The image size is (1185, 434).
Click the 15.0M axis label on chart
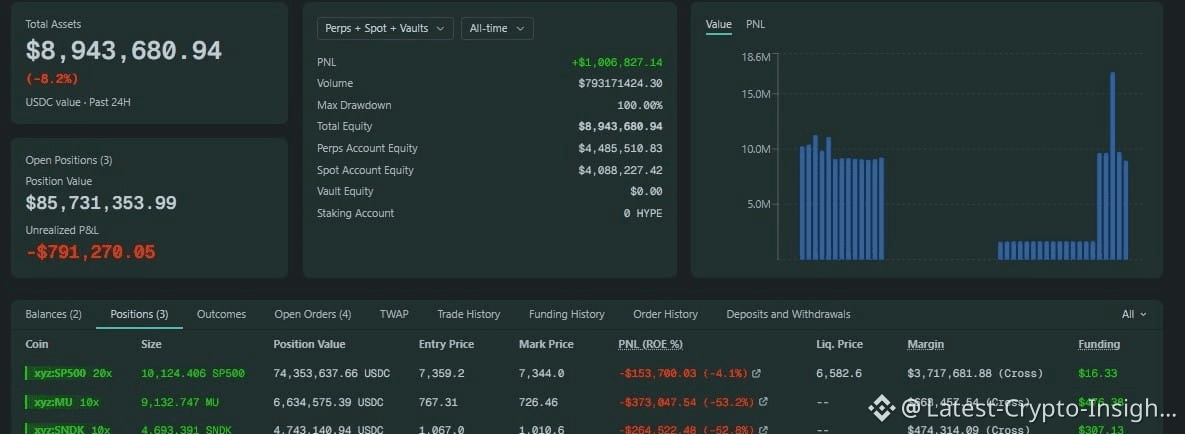755,95
